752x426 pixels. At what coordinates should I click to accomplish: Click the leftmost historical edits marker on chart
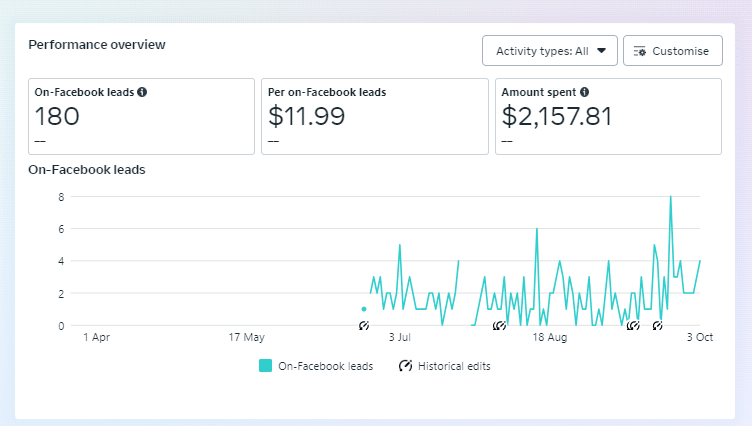coord(364,325)
